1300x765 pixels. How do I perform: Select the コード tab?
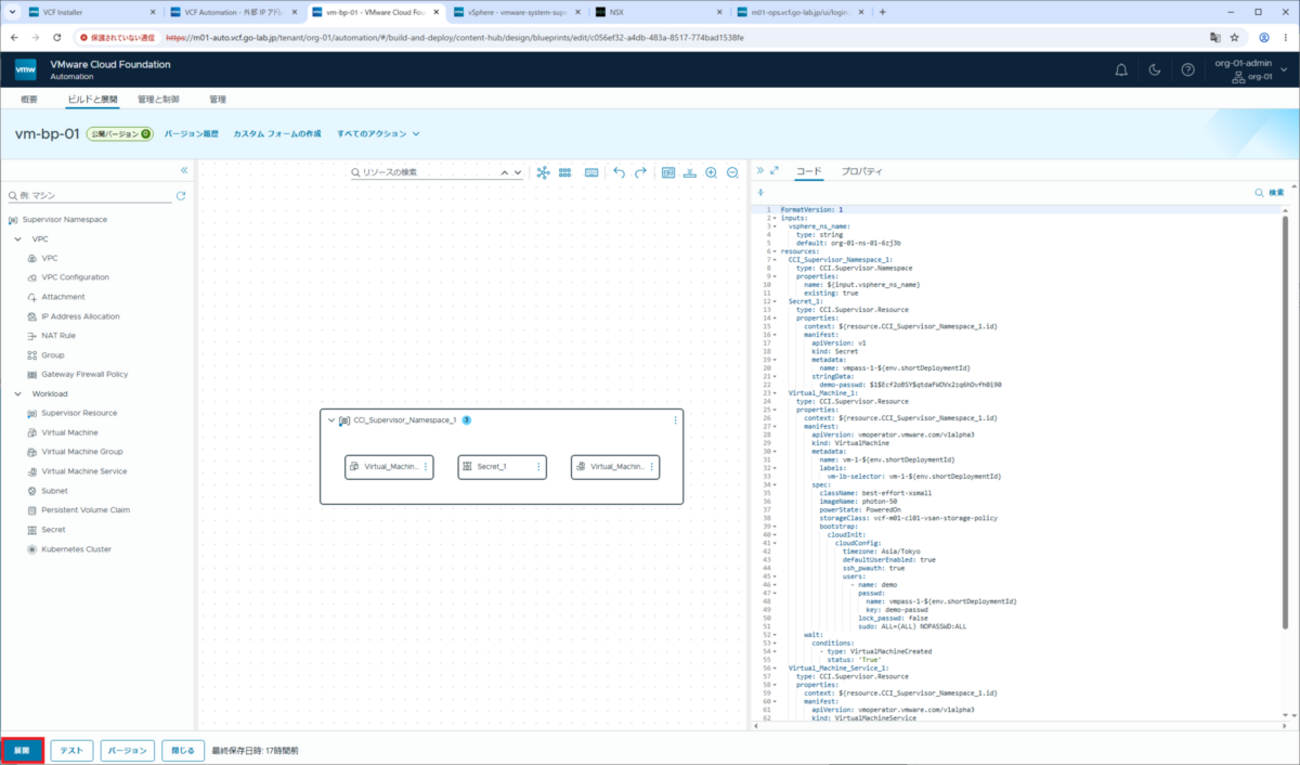(808, 171)
